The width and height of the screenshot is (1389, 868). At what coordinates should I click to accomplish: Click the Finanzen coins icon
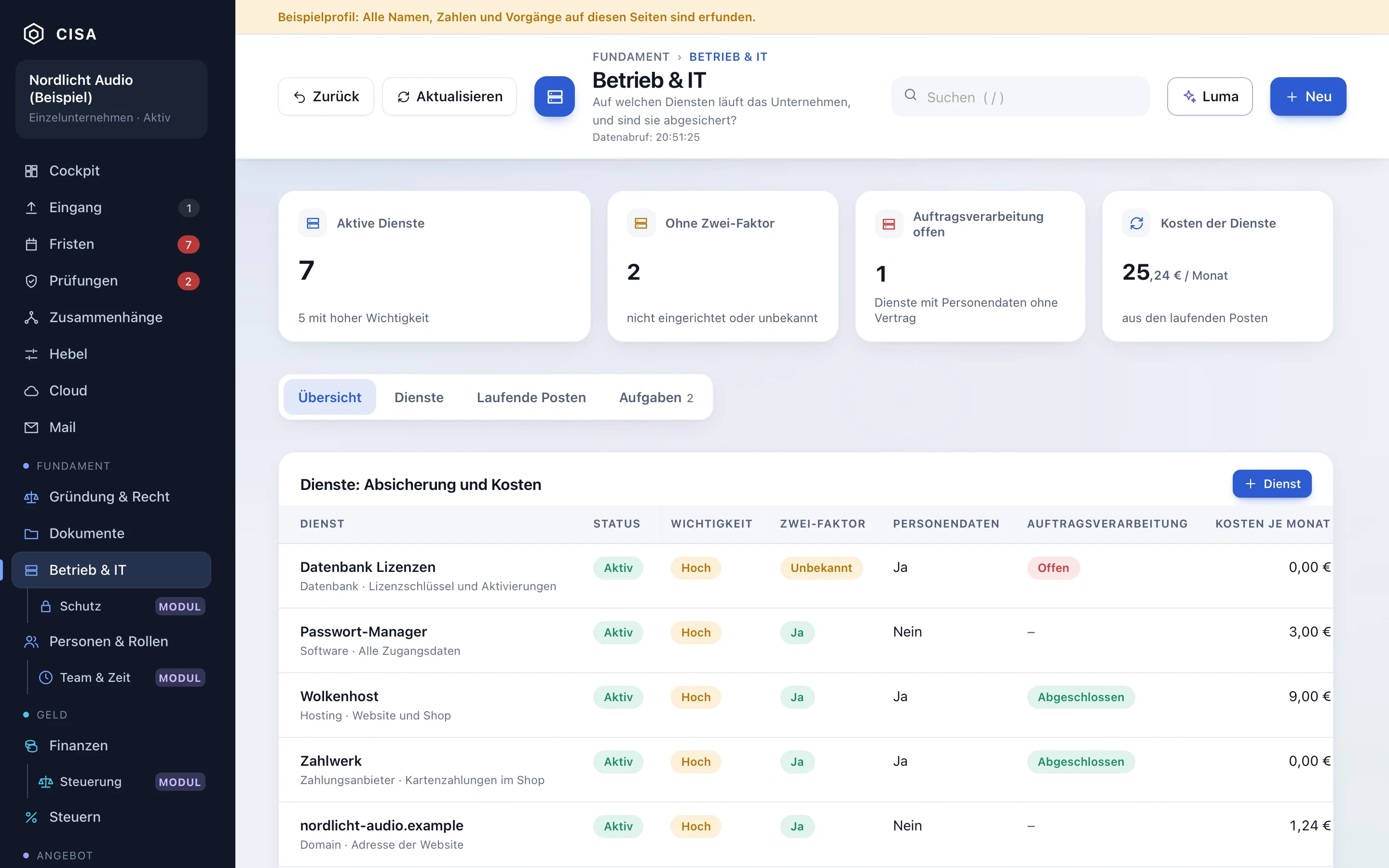point(31,746)
